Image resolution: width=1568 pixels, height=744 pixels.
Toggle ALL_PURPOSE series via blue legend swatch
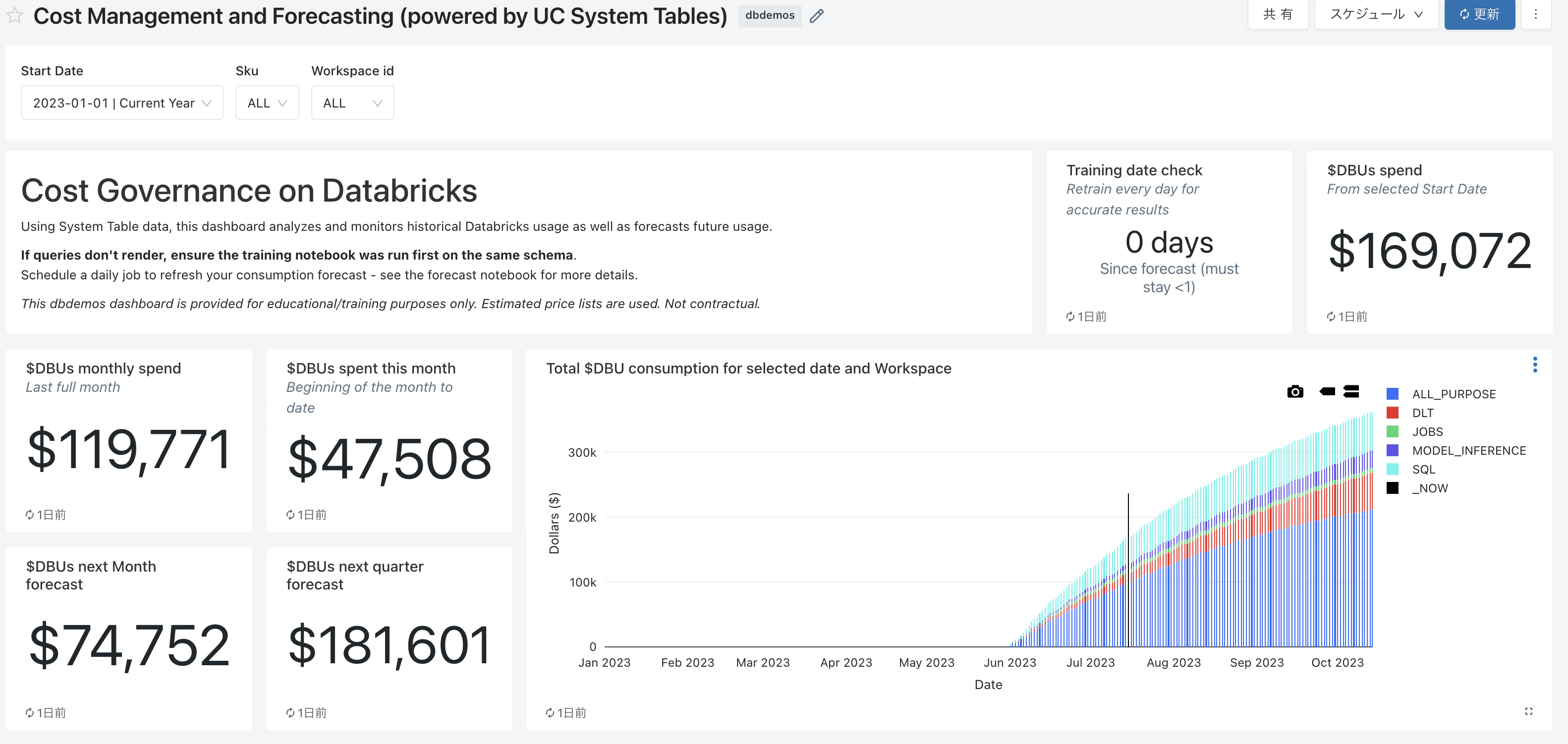pyautogui.click(x=1392, y=394)
